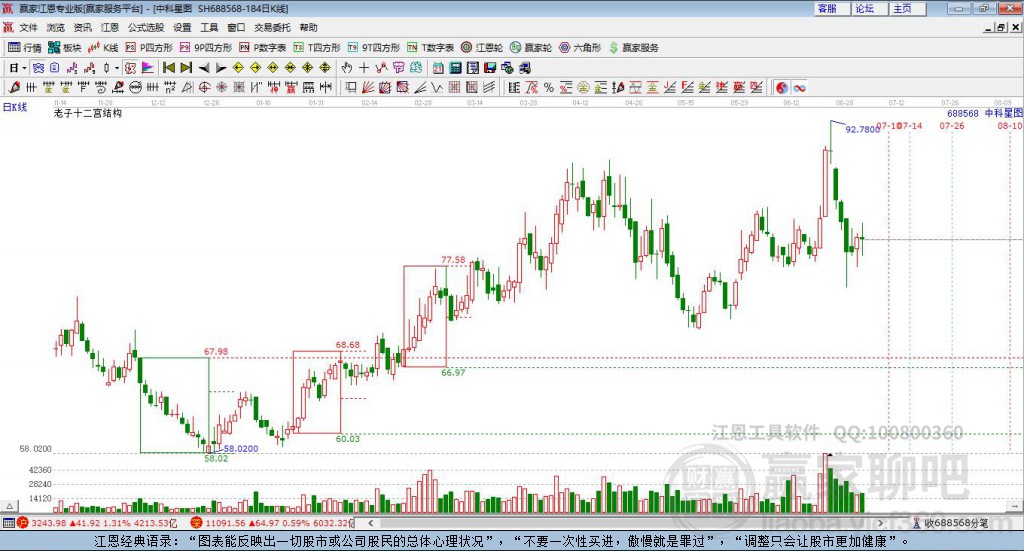
Task: Click the calendar icon in toolbar
Action: (x=438, y=68)
